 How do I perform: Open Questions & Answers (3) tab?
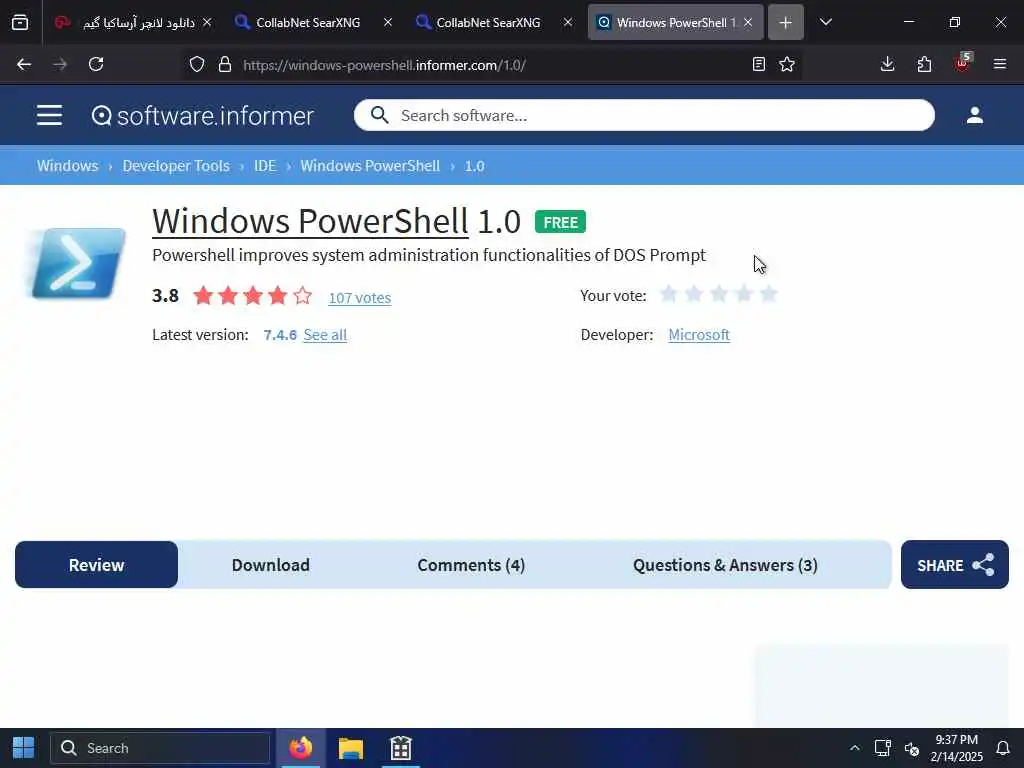[725, 565]
